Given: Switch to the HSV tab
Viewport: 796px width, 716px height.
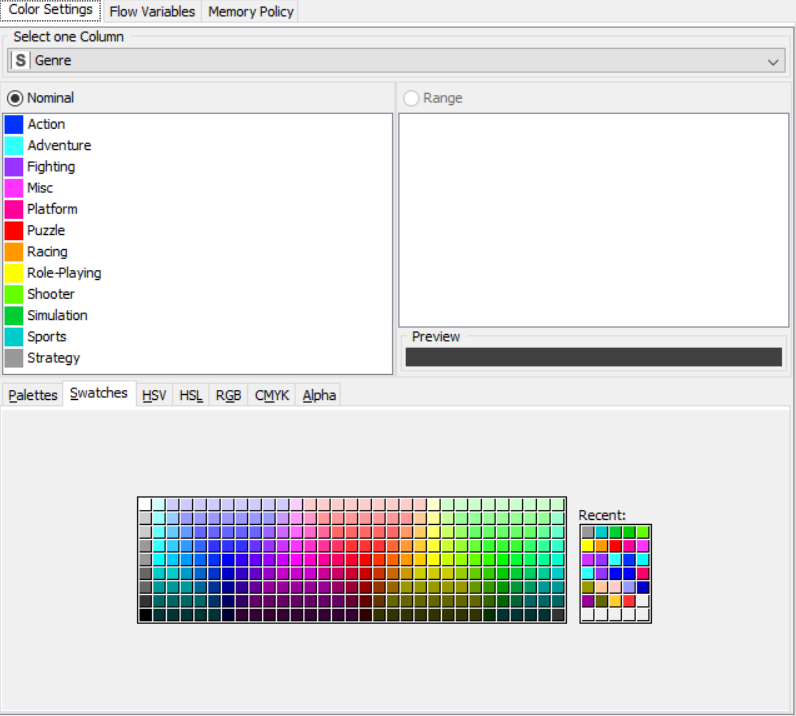Looking at the screenshot, I should (154, 395).
